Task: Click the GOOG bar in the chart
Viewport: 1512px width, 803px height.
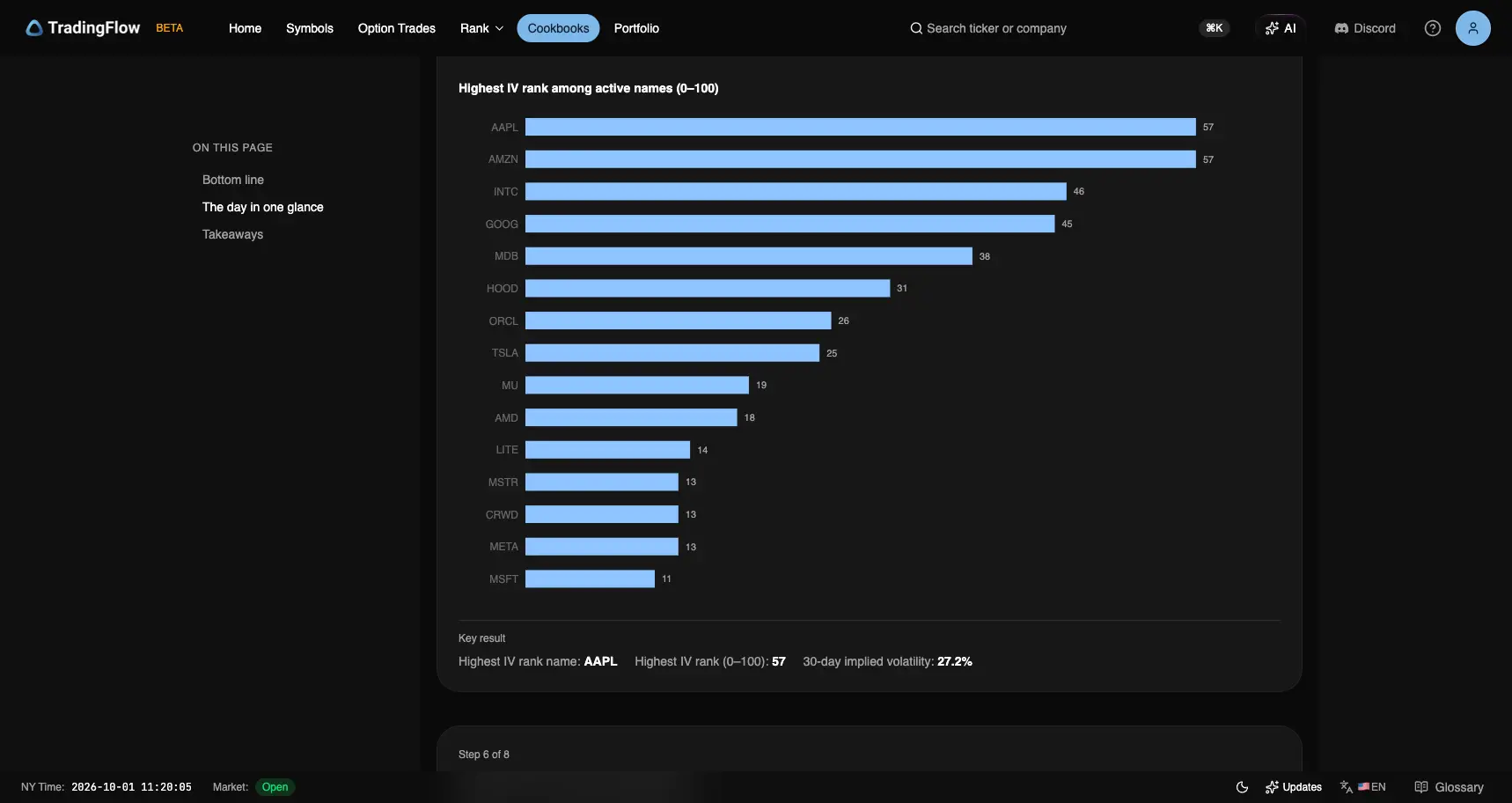Action: 790,224
